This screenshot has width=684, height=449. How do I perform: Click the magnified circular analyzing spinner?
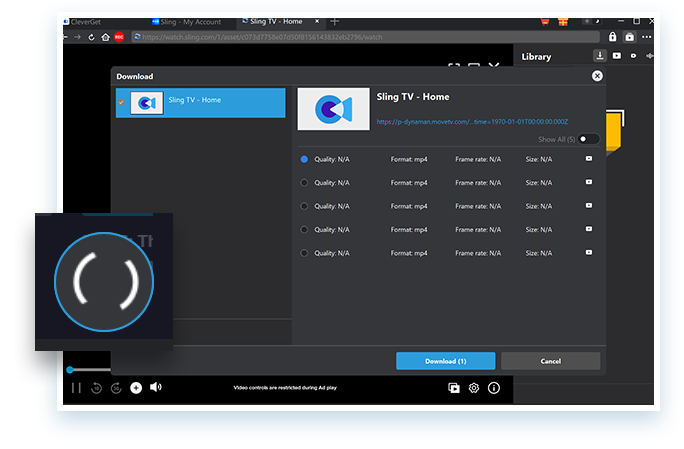[104, 282]
